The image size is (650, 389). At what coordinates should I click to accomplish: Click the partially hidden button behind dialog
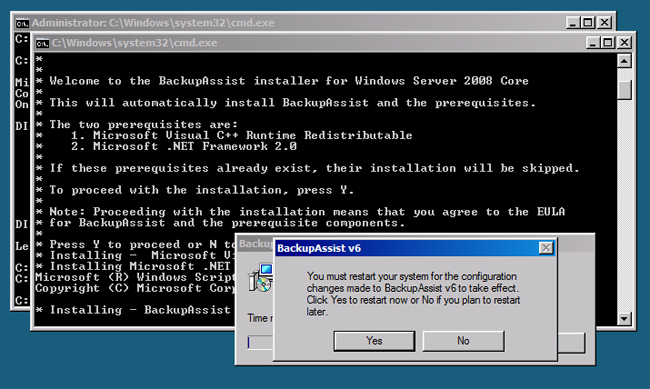tap(571, 343)
